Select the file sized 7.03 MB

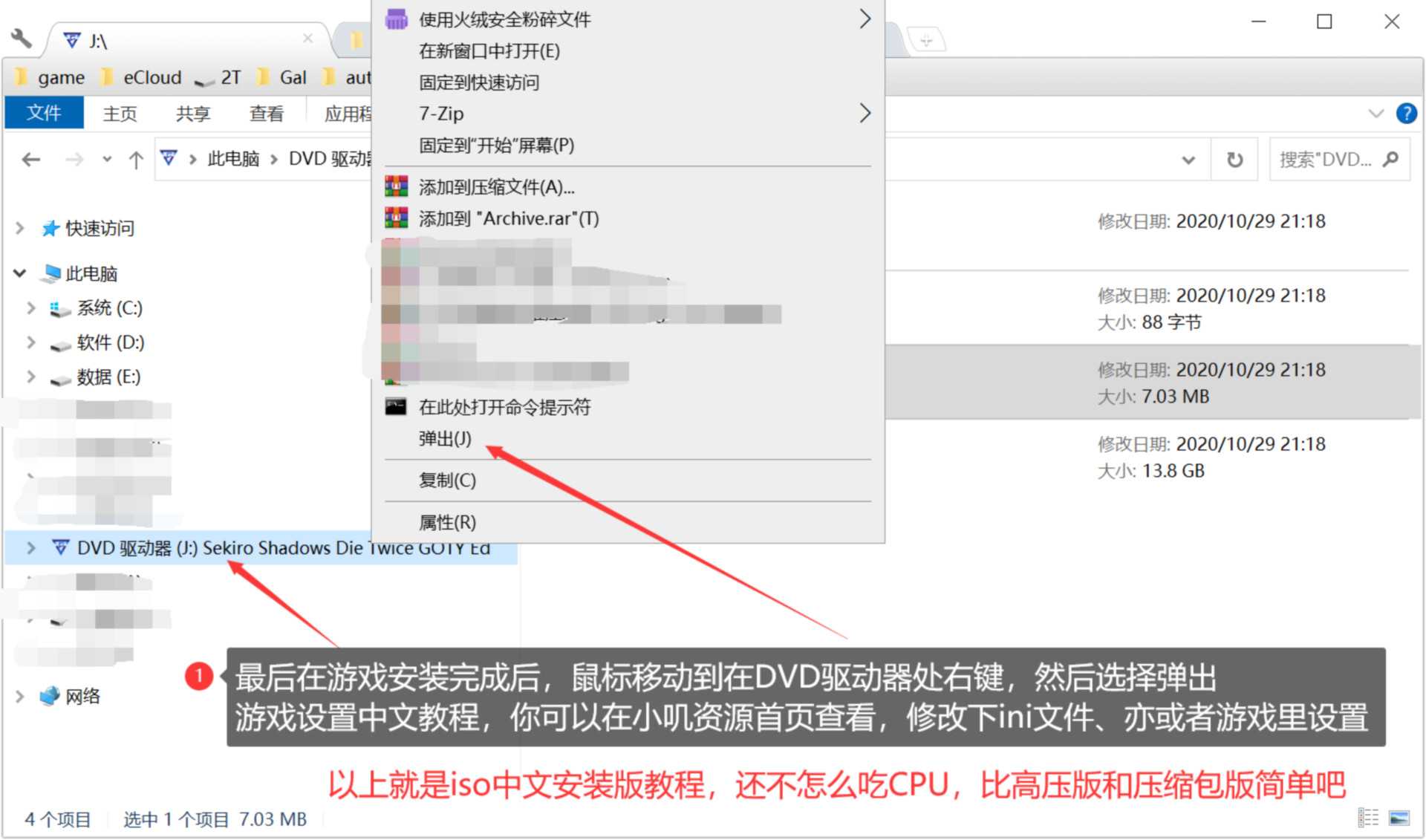1153,382
